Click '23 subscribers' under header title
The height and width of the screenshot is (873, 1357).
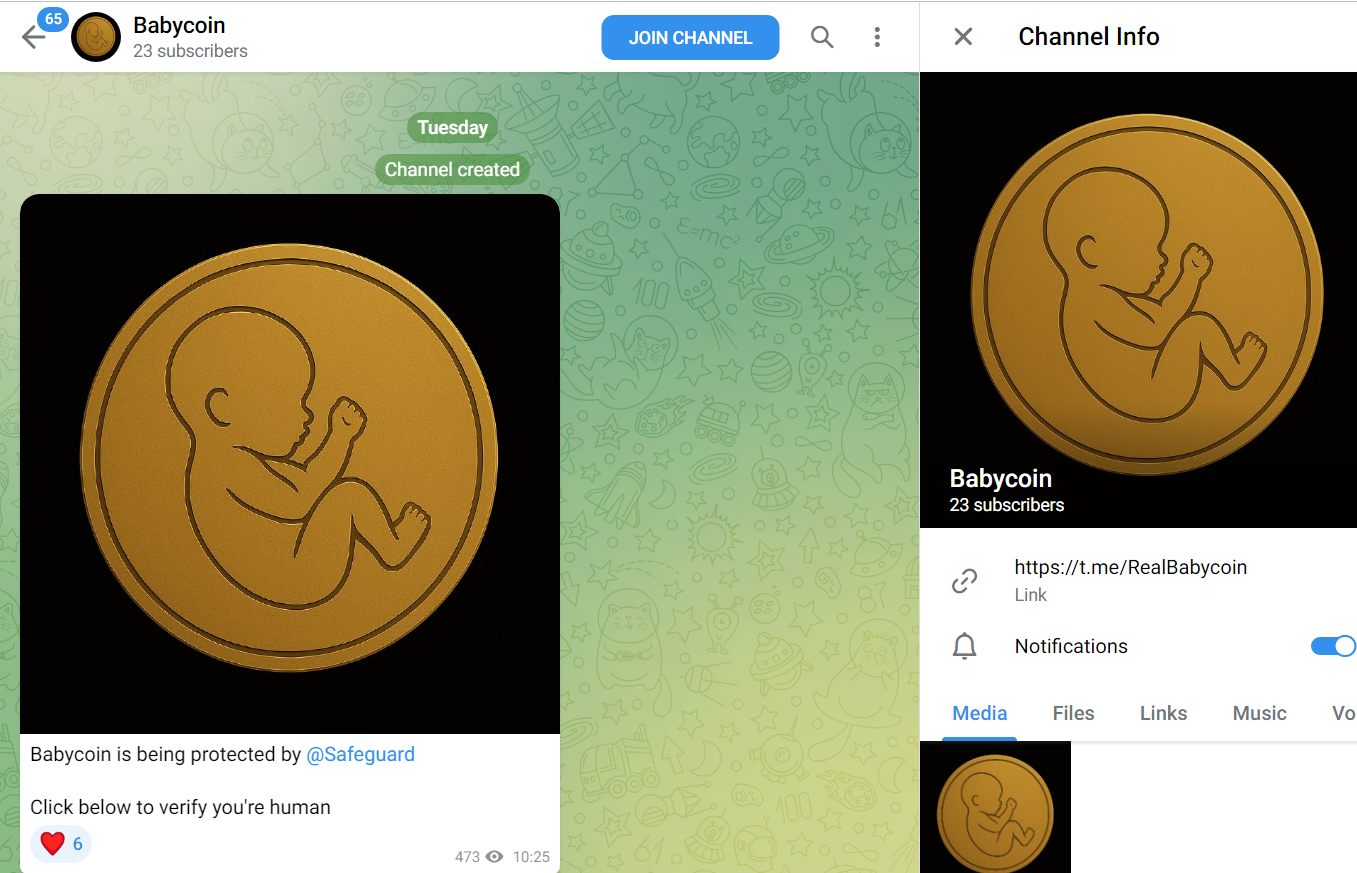click(x=190, y=51)
